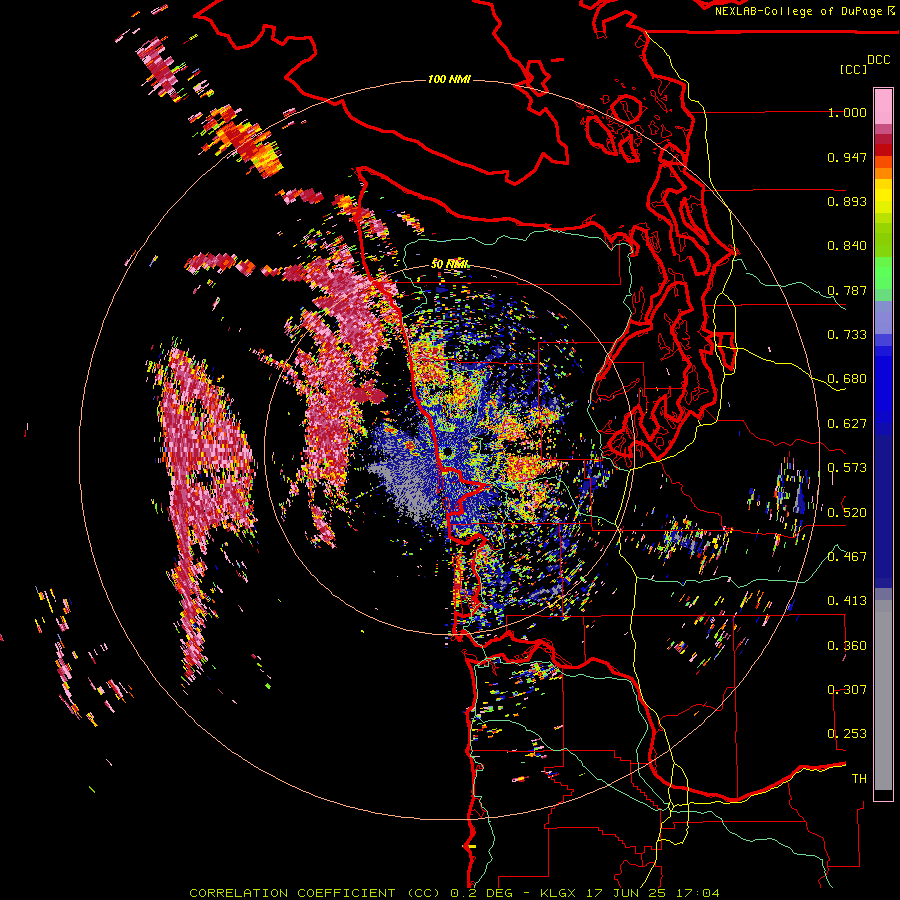Viewport: 900px width, 900px height.
Task: Click the CORRELATION COEFFICIENT (CC) title text
Action: 315,893
